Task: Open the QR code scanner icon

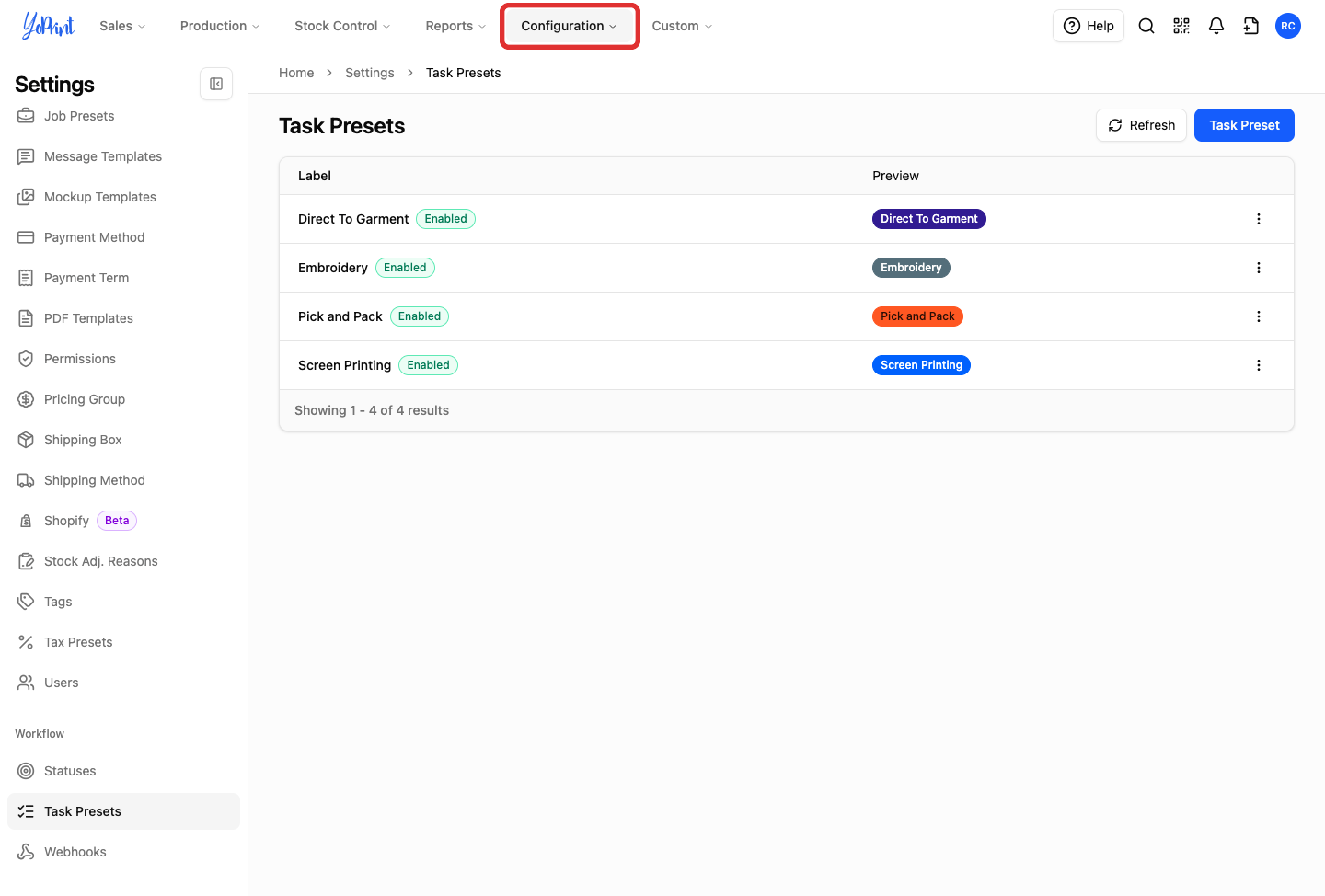Action: pyautogui.click(x=1181, y=26)
